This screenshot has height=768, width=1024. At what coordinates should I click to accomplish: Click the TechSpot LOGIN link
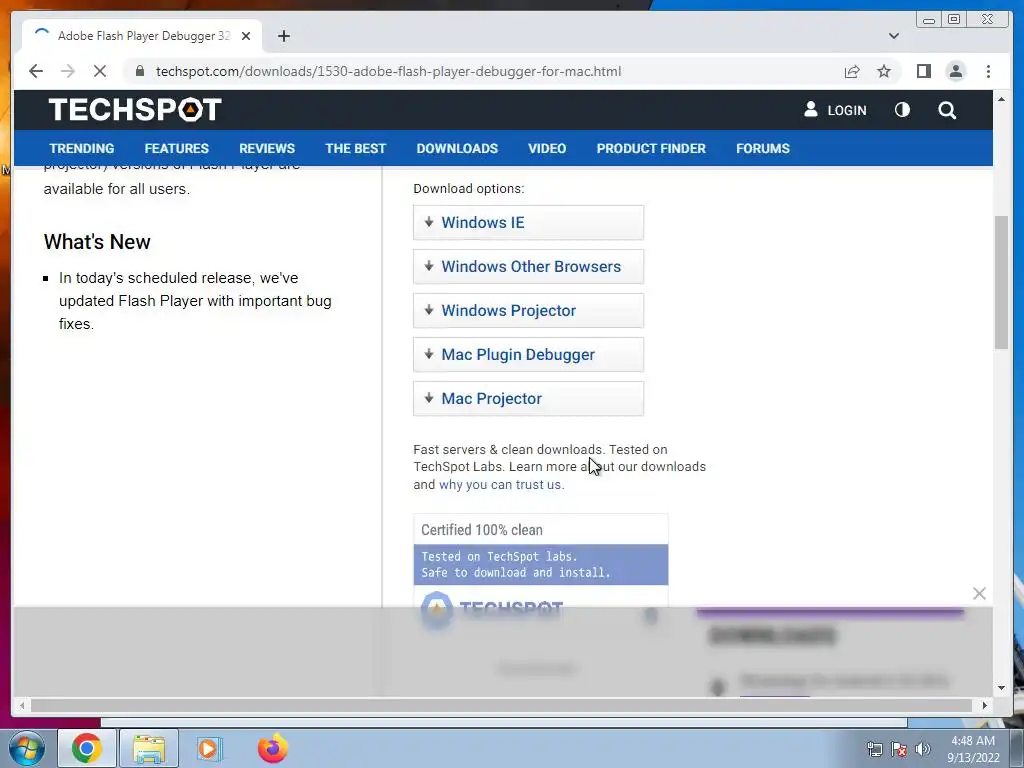[846, 110]
